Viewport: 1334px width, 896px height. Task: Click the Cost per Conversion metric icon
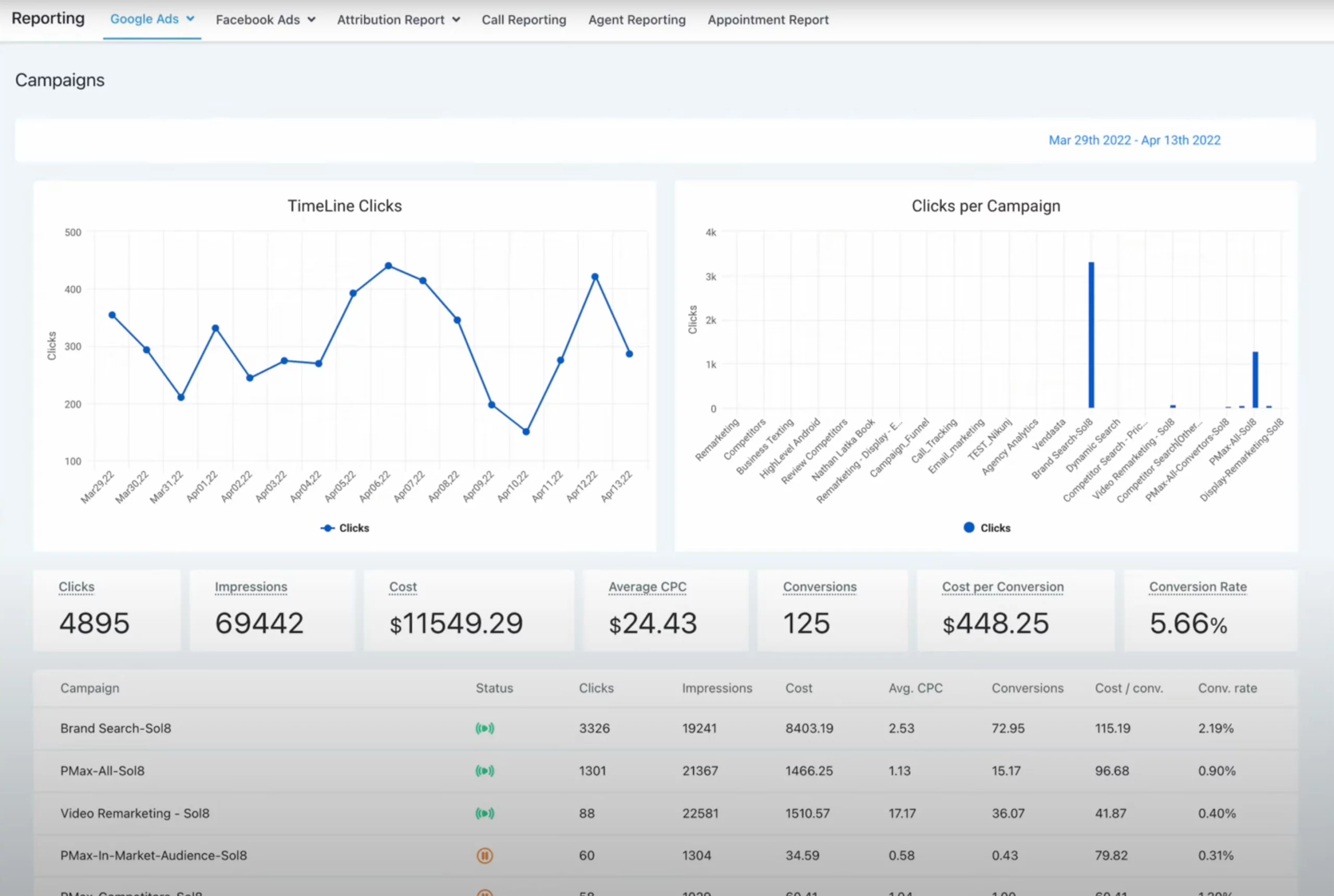(1001, 587)
